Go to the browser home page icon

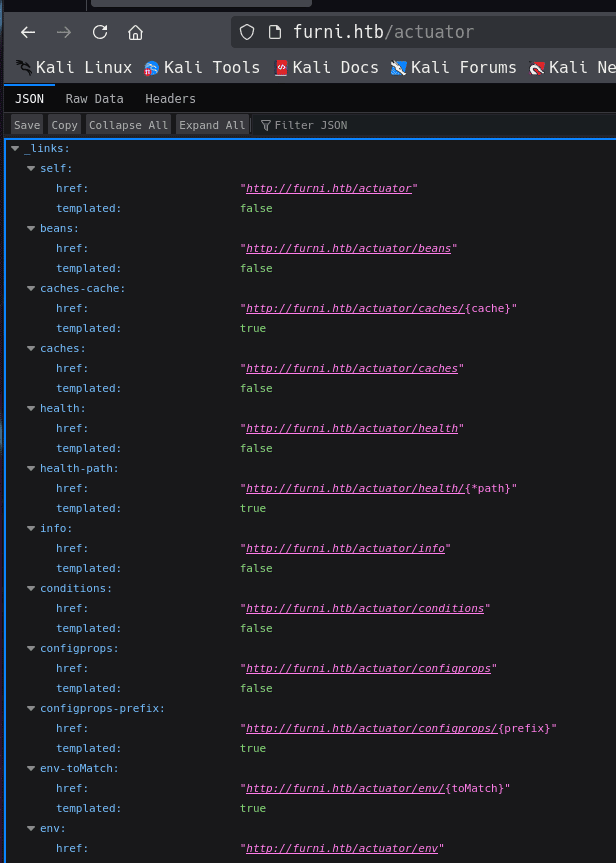tap(136, 32)
